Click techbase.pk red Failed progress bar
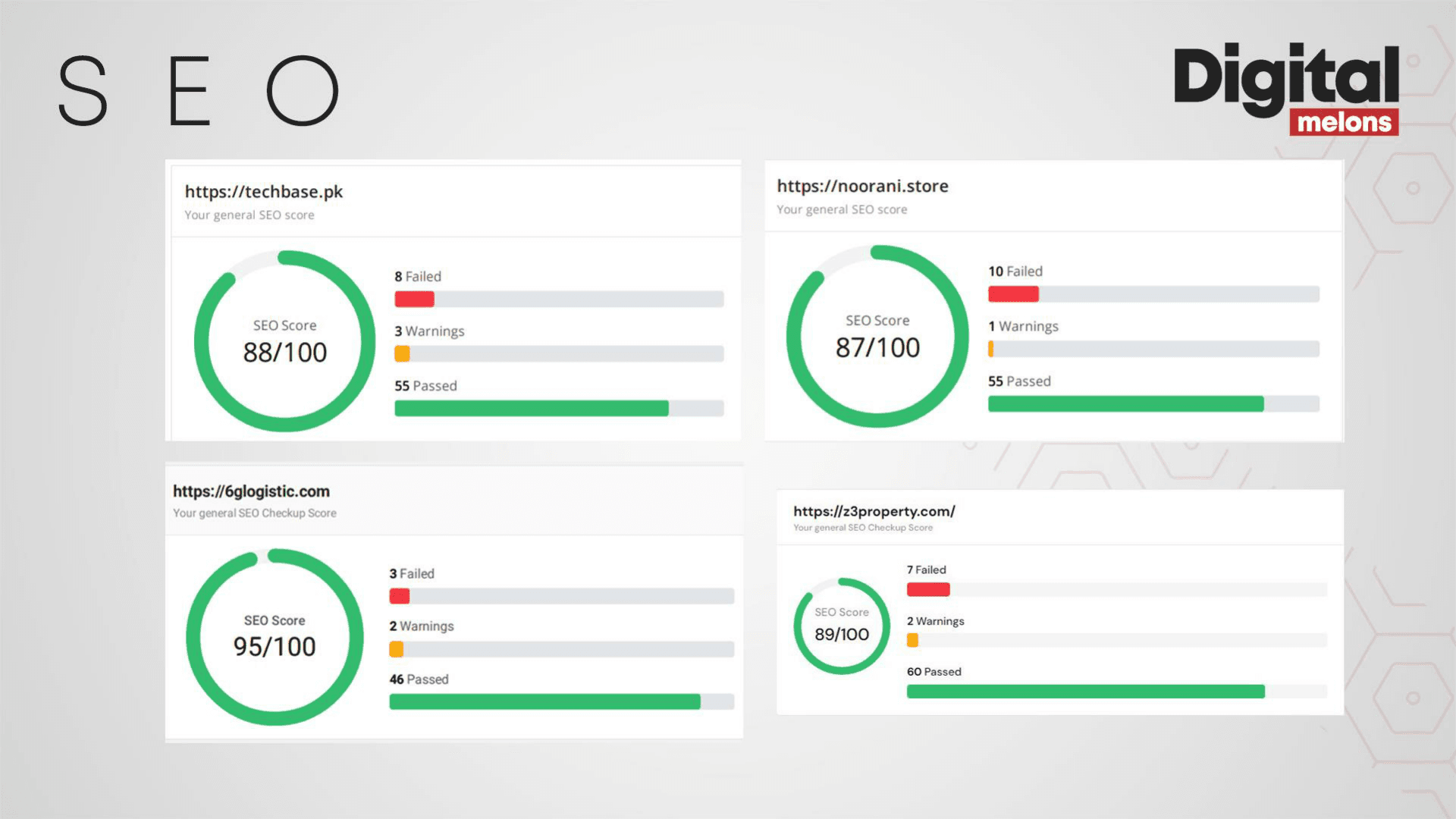 pyautogui.click(x=414, y=300)
